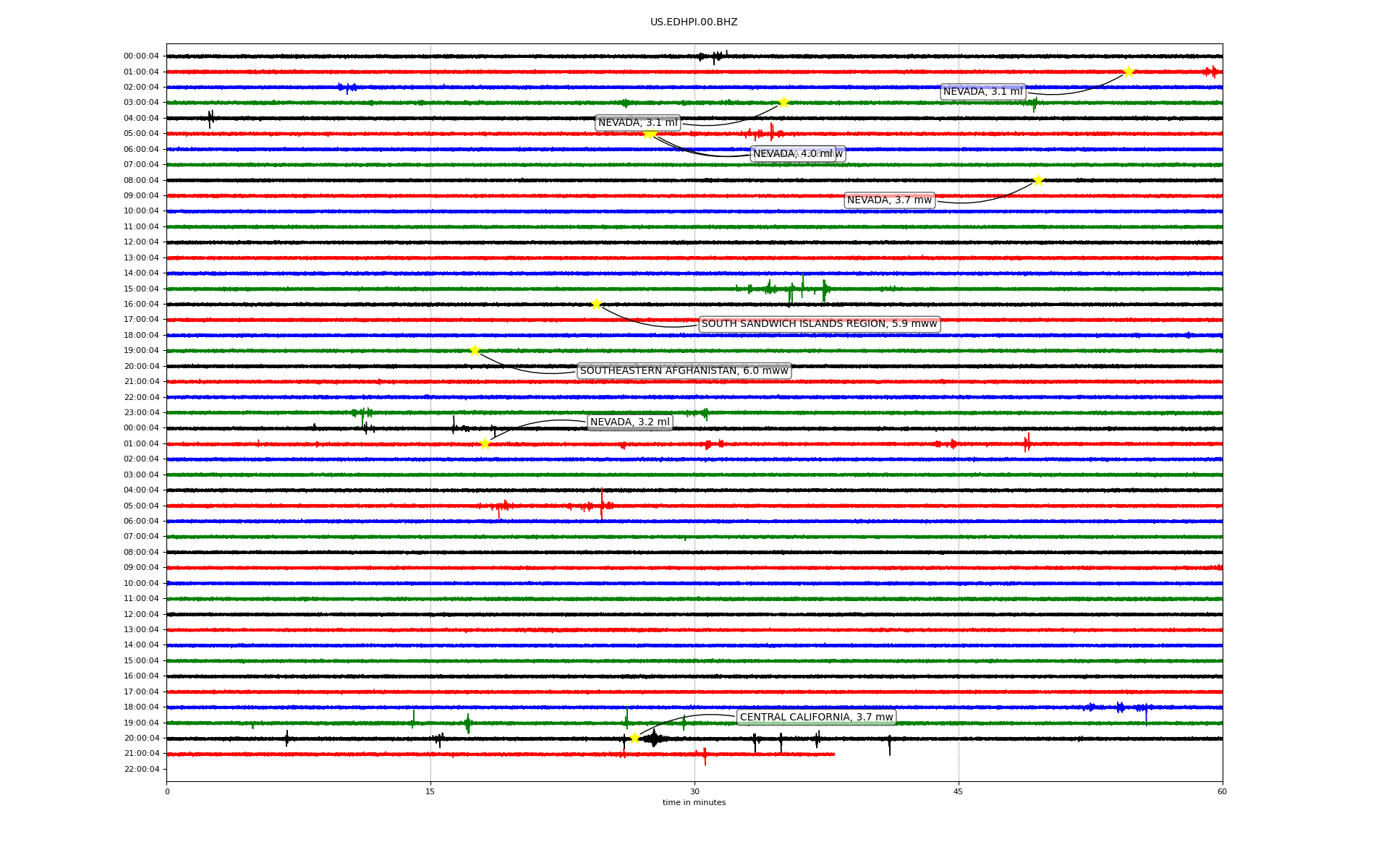Click the NEVADA, 4.0 ml annotation box
The width and height of the screenshot is (1389, 868).
tap(793, 154)
